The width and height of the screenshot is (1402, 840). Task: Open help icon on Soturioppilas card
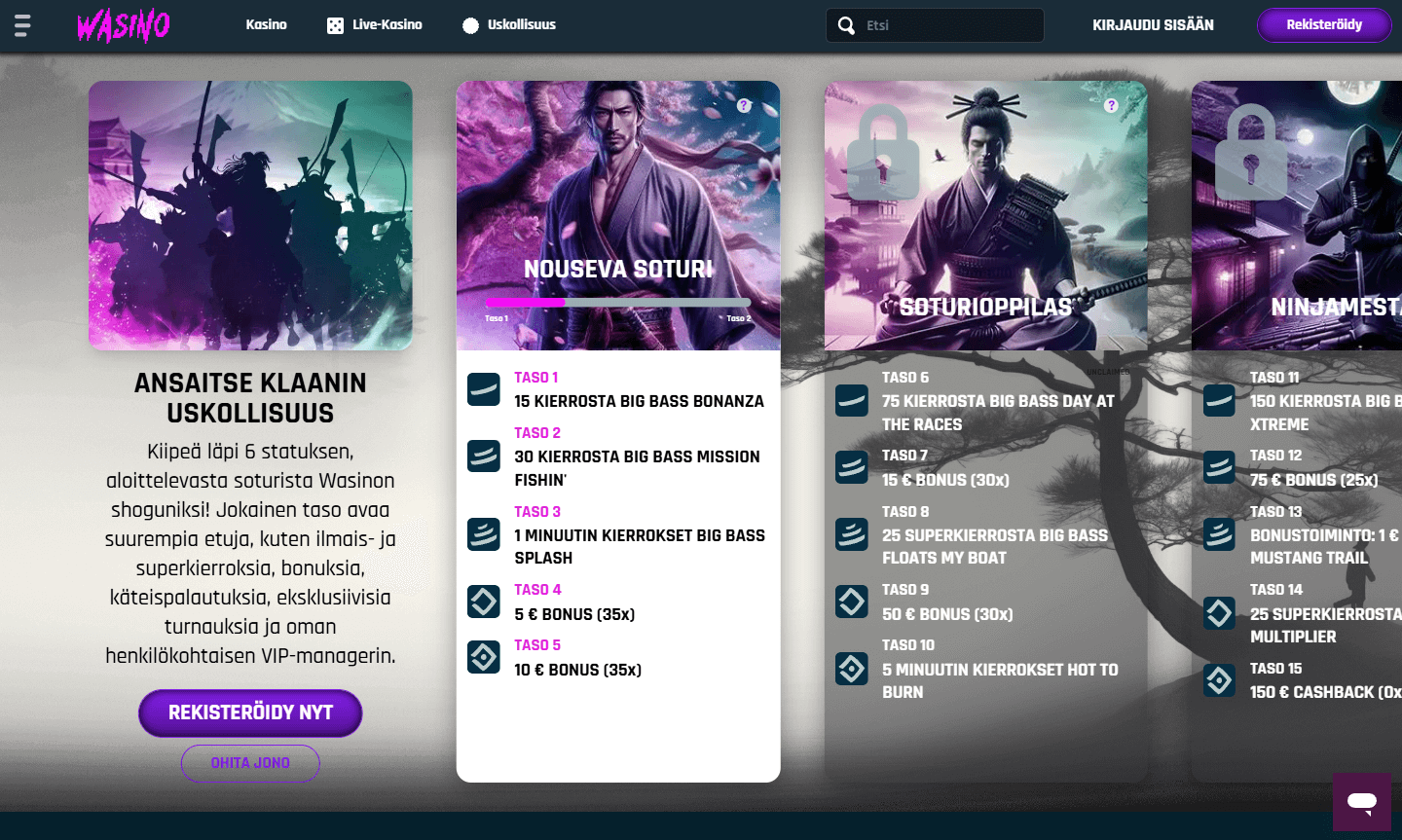pos(1111,105)
